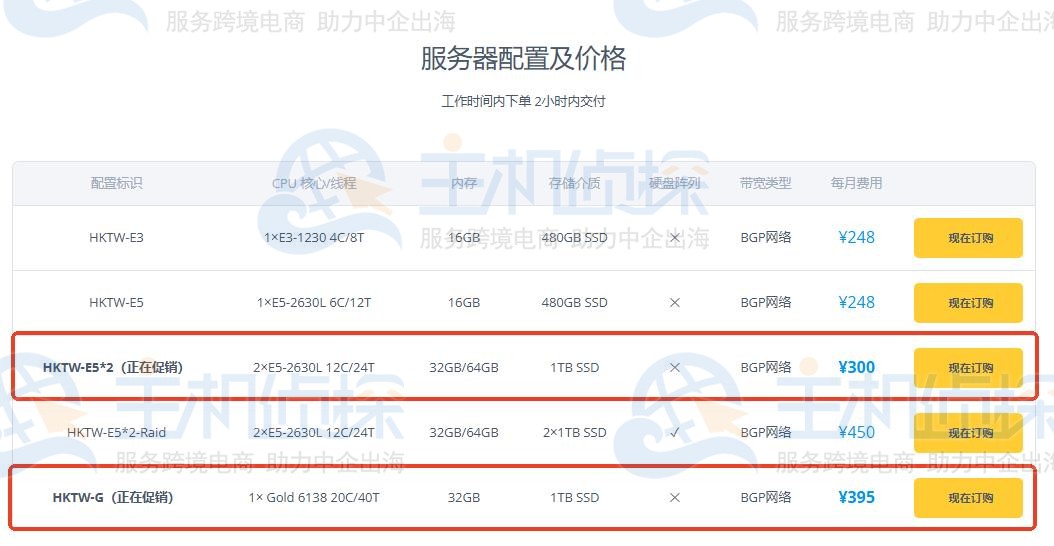Click the 2×1TB SSD storage cell
Image resolution: width=1054 pixels, height=546 pixels.
[x=574, y=433]
